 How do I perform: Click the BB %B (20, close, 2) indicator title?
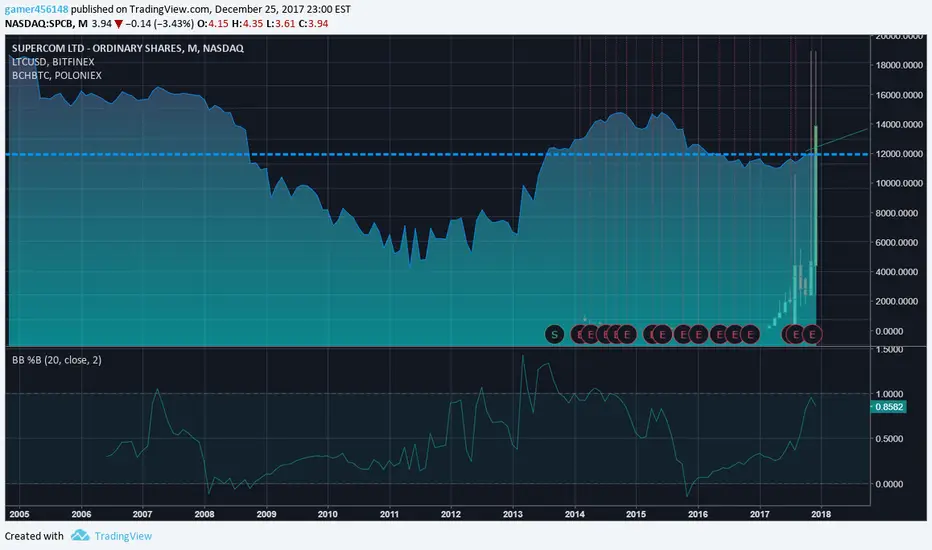coord(56,360)
